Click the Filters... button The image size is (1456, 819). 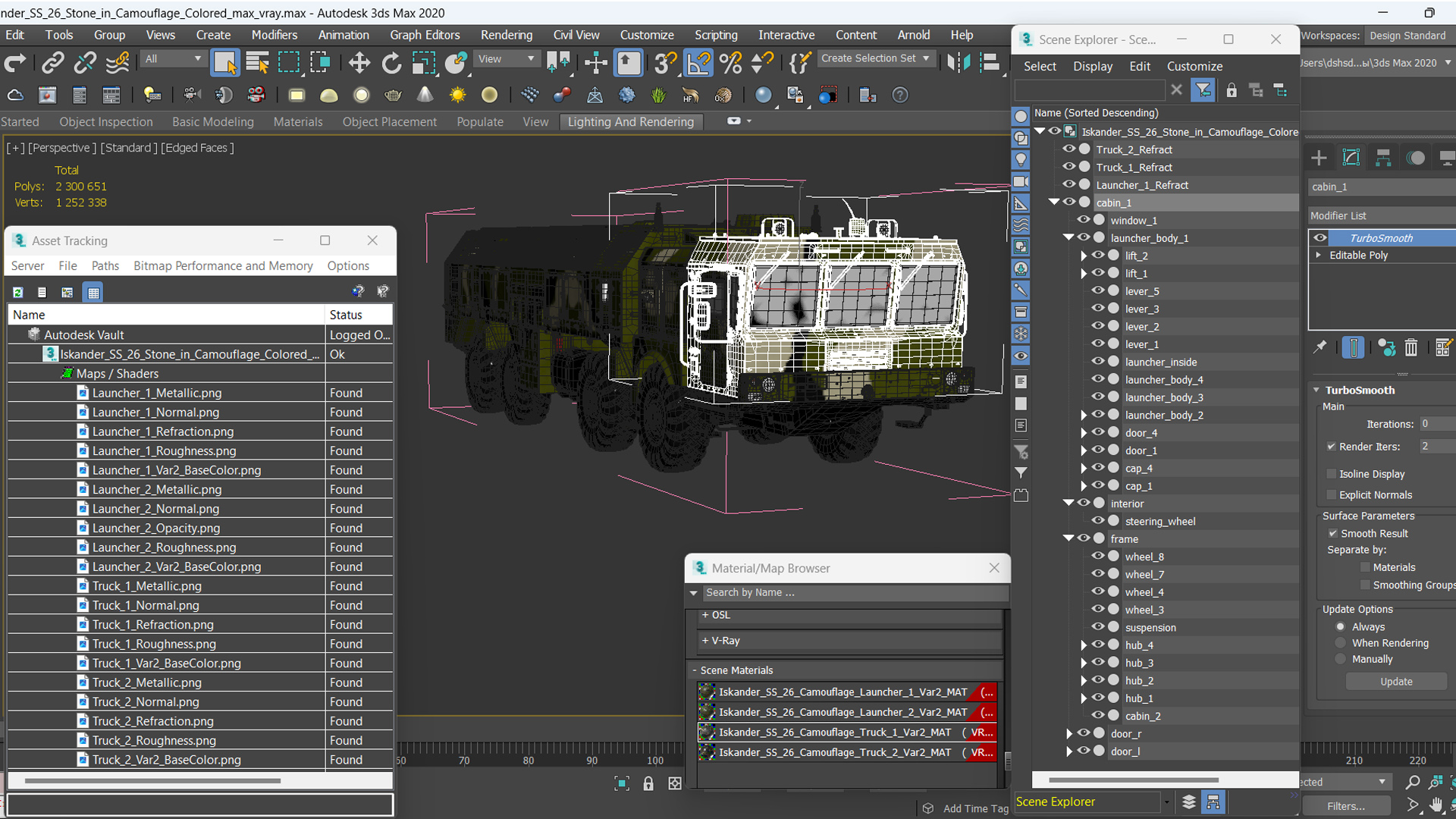(x=1346, y=806)
